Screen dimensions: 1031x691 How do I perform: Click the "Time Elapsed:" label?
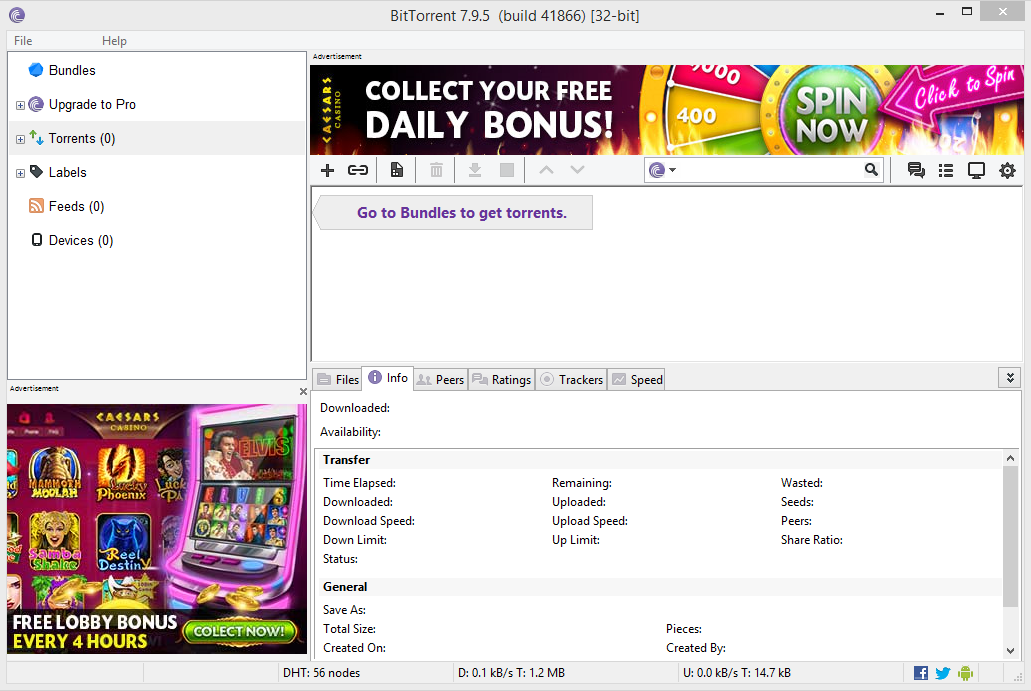tap(359, 483)
